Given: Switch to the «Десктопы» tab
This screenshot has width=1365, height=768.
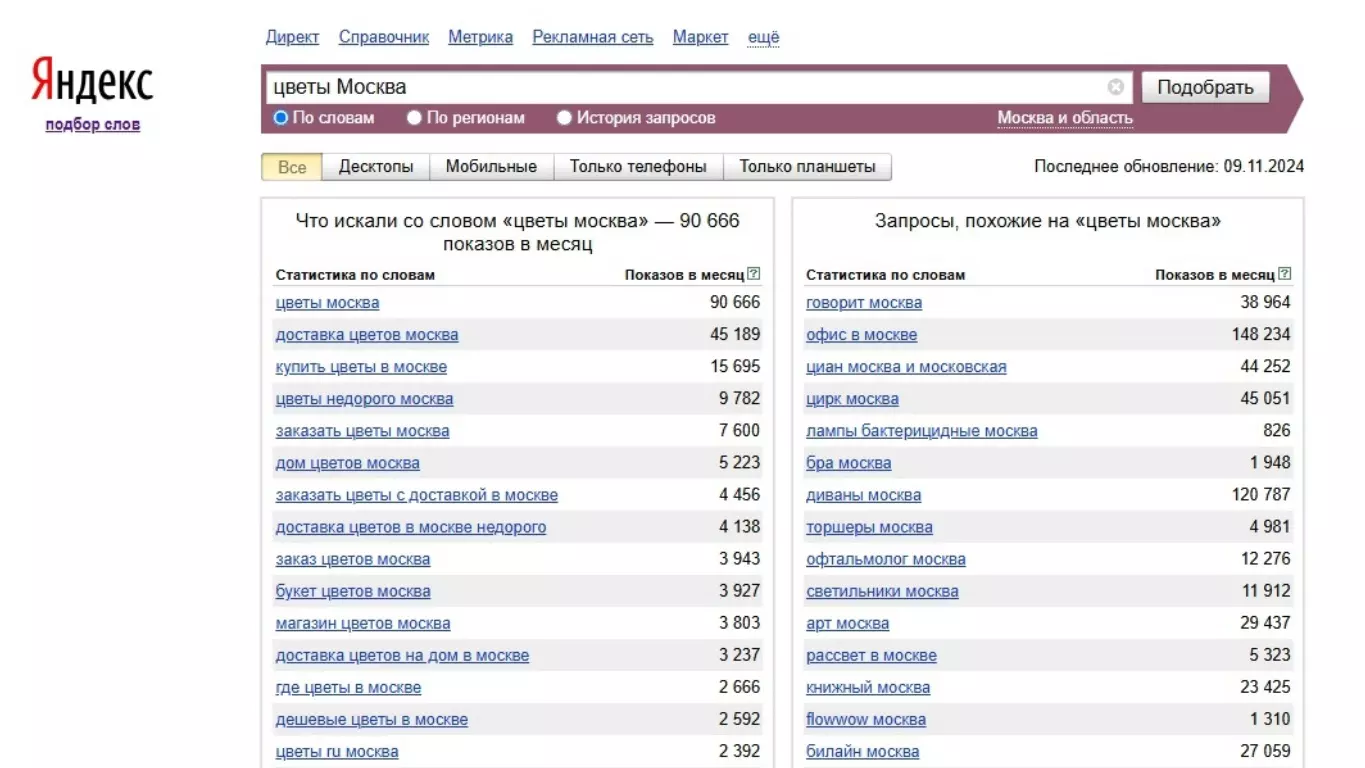Looking at the screenshot, I should [x=376, y=167].
